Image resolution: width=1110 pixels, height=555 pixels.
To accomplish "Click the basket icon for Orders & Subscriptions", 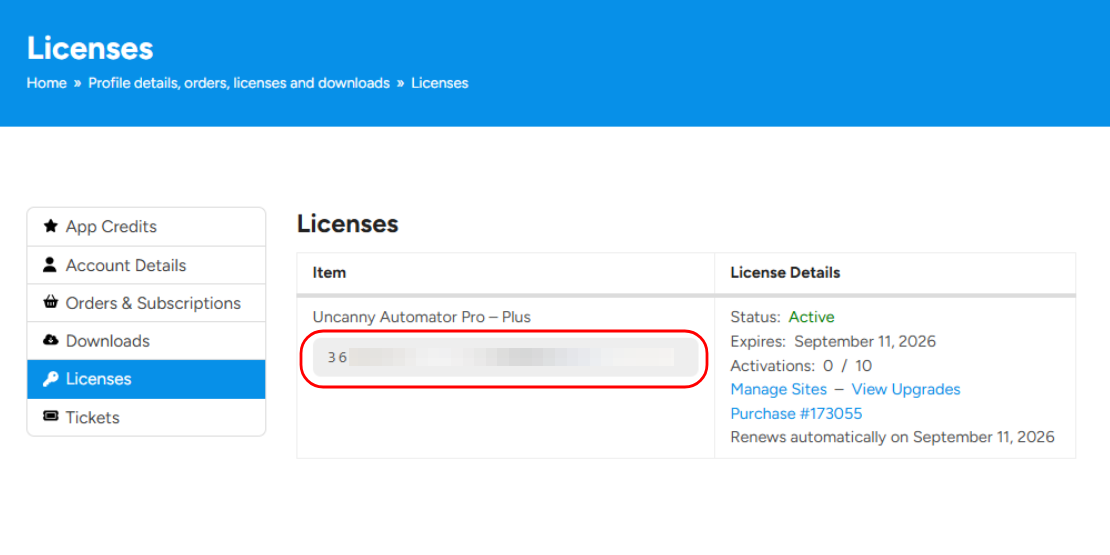I will point(50,303).
